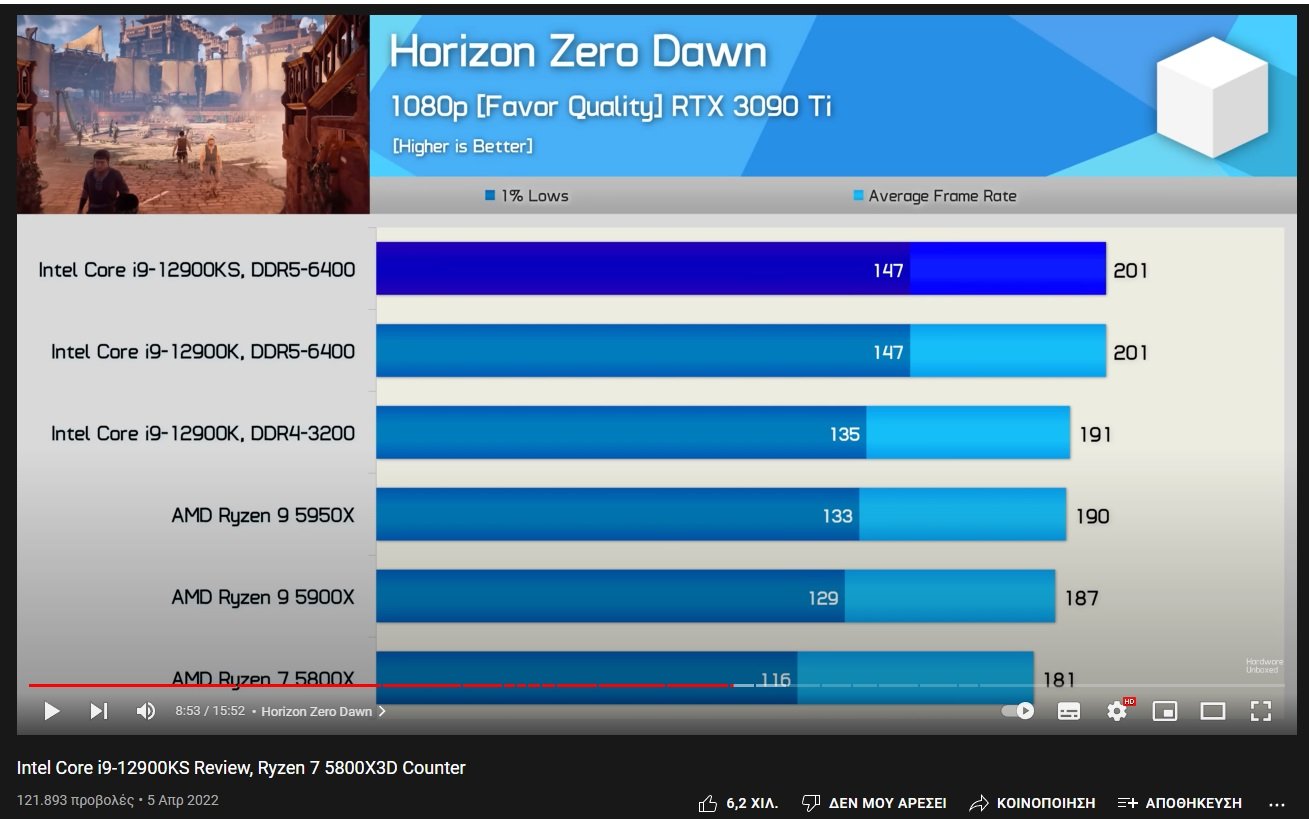Toggle the autoplay switch
The width and height of the screenshot is (1309, 819).
1018,711
